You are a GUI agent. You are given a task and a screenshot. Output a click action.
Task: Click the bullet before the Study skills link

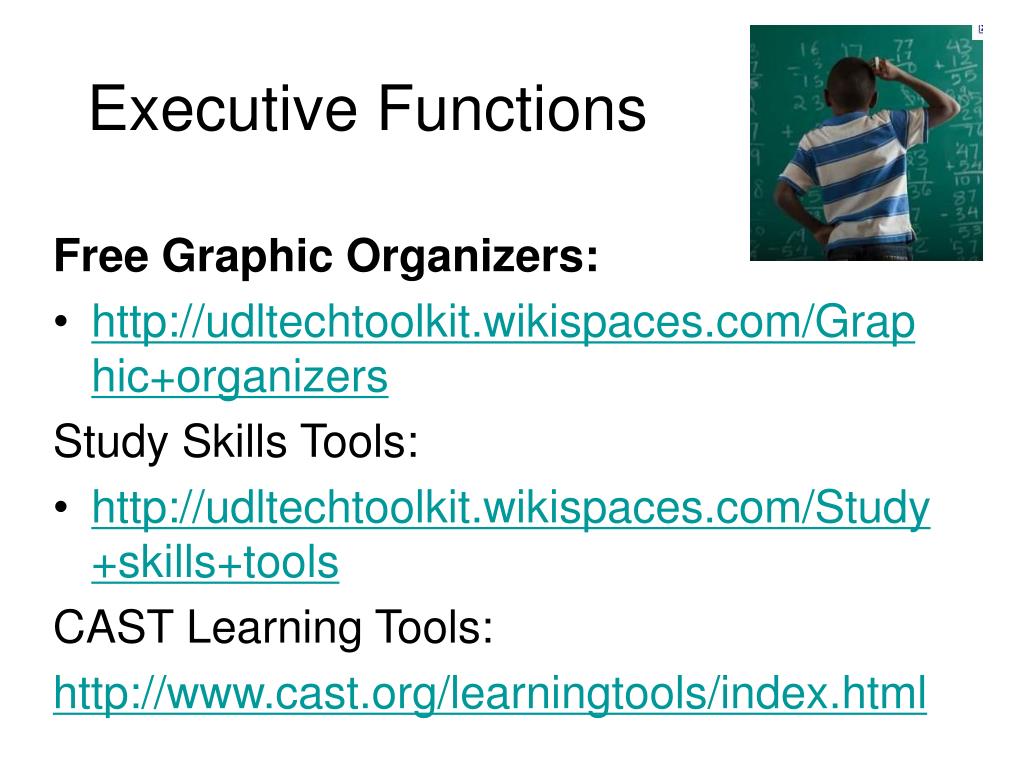click(x=61, y=507)
